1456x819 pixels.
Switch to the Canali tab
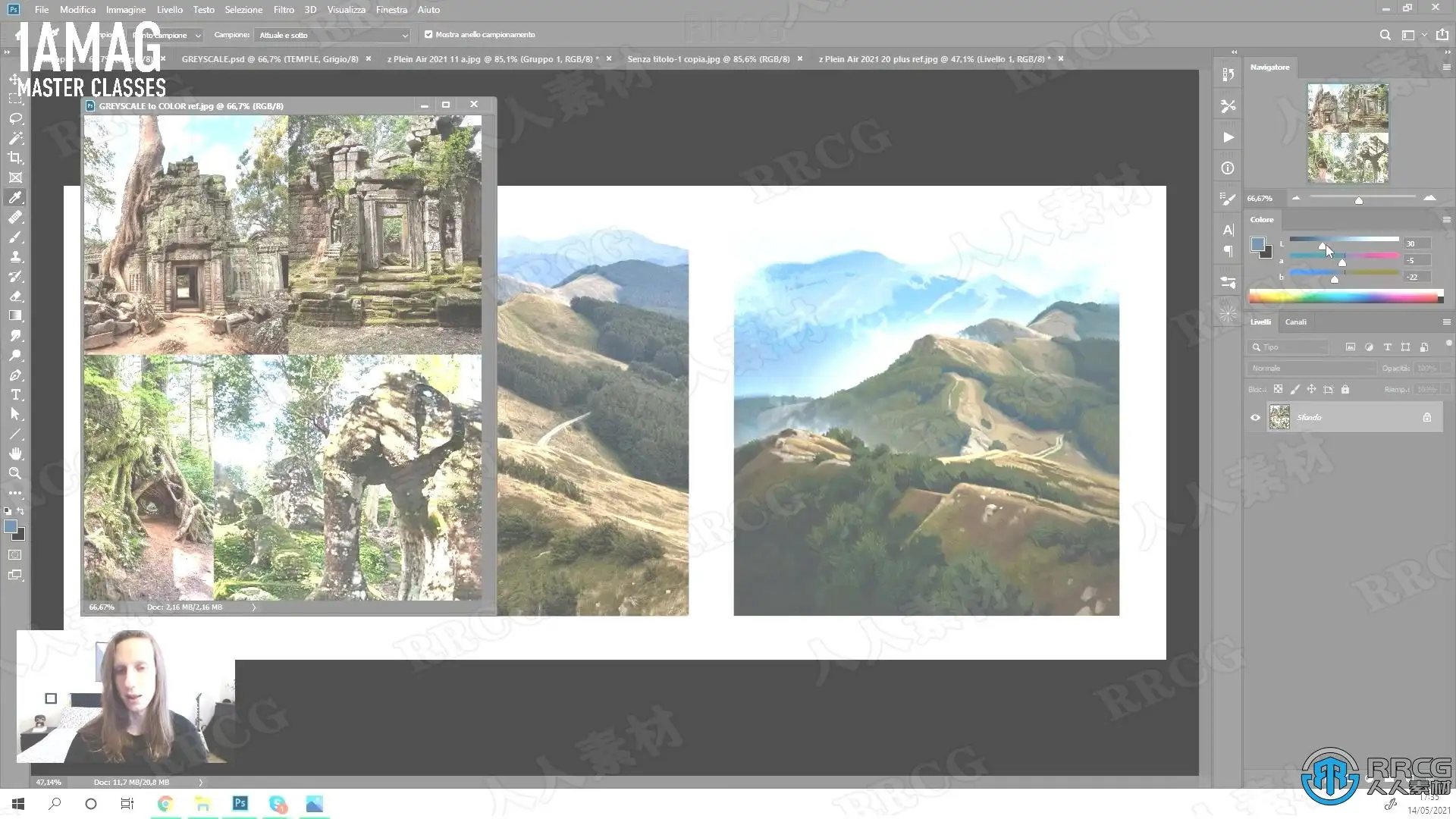1295,322
